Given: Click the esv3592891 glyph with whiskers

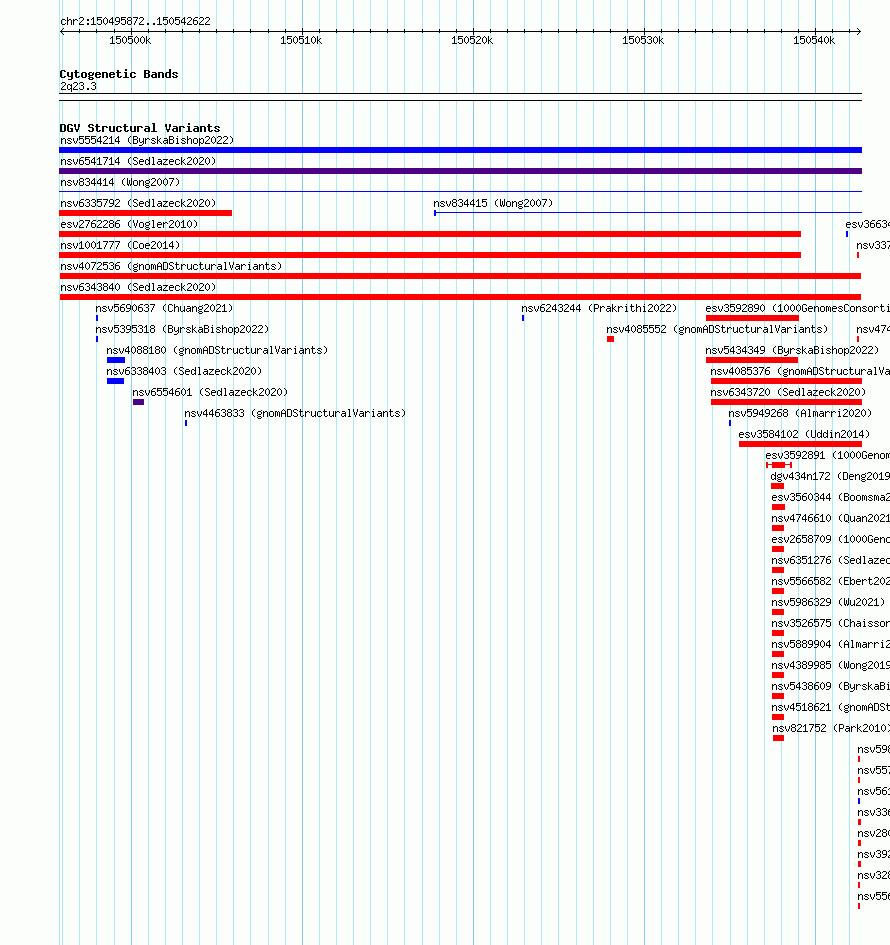Looking at the screenshot, I should [779, 465].
